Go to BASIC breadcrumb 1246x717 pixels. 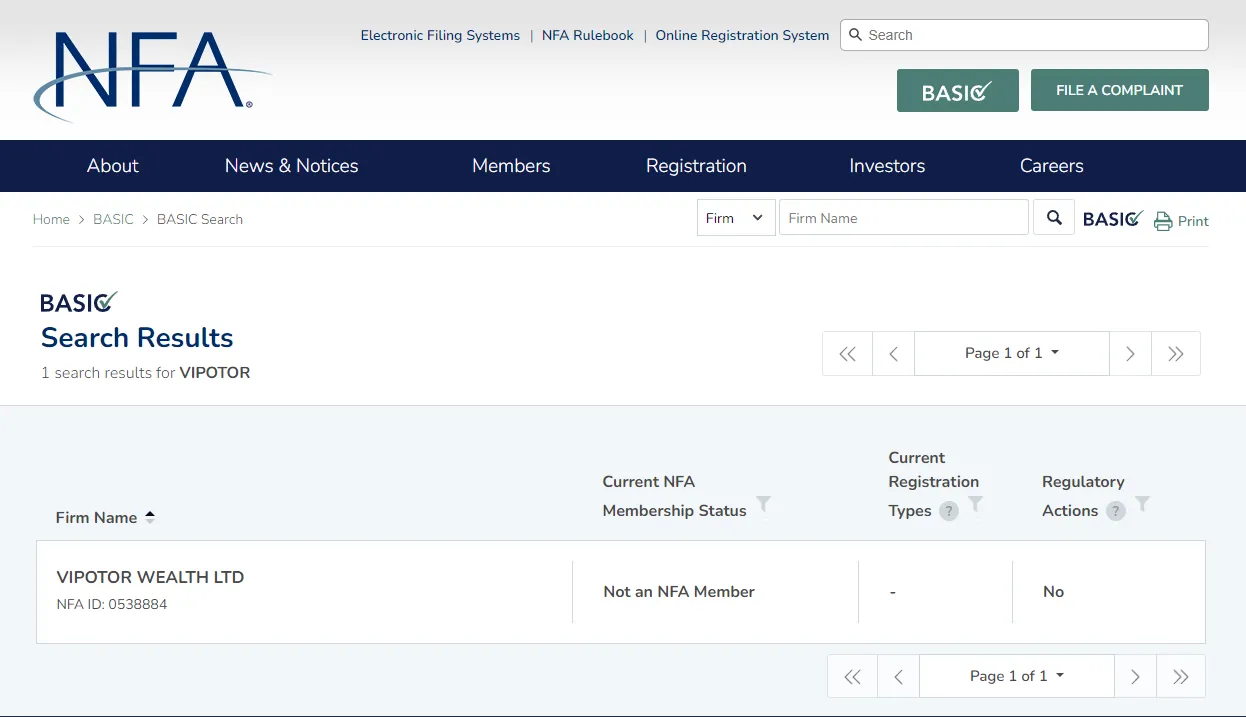[x=113, y=219]
